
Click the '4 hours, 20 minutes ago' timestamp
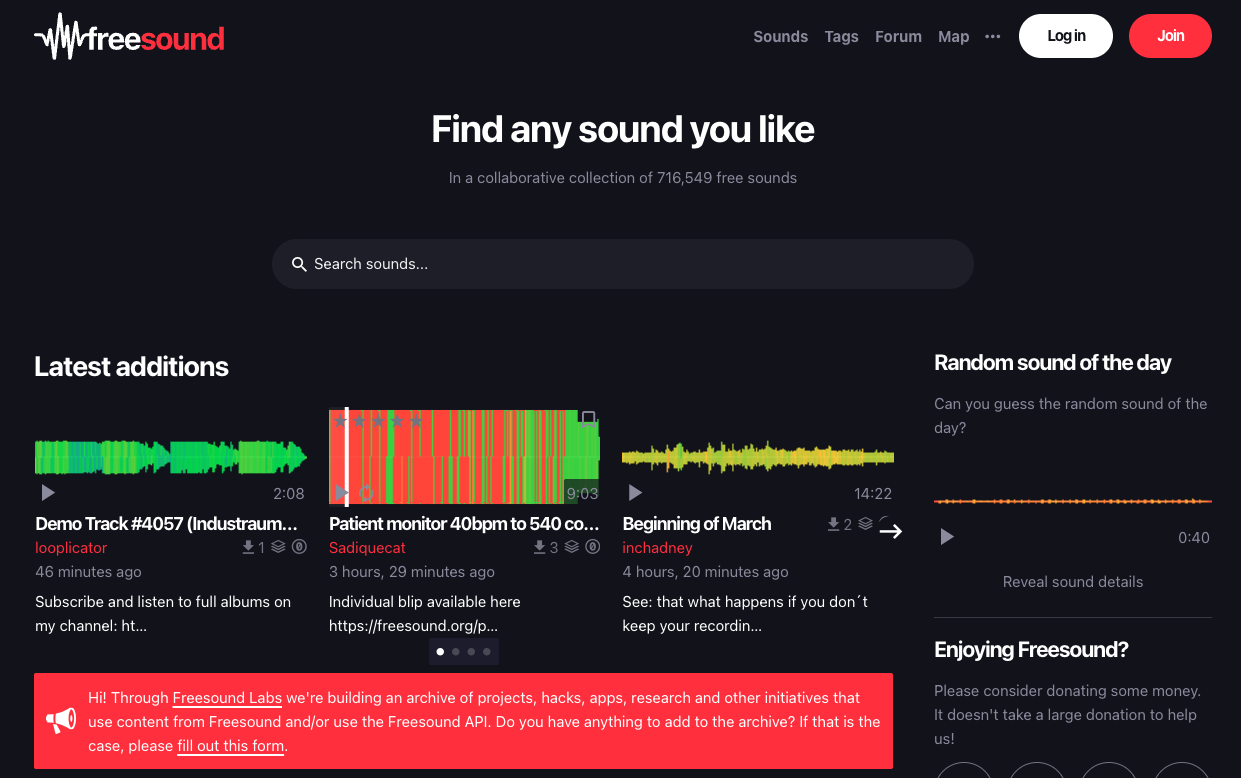click(x=705, y=572)
